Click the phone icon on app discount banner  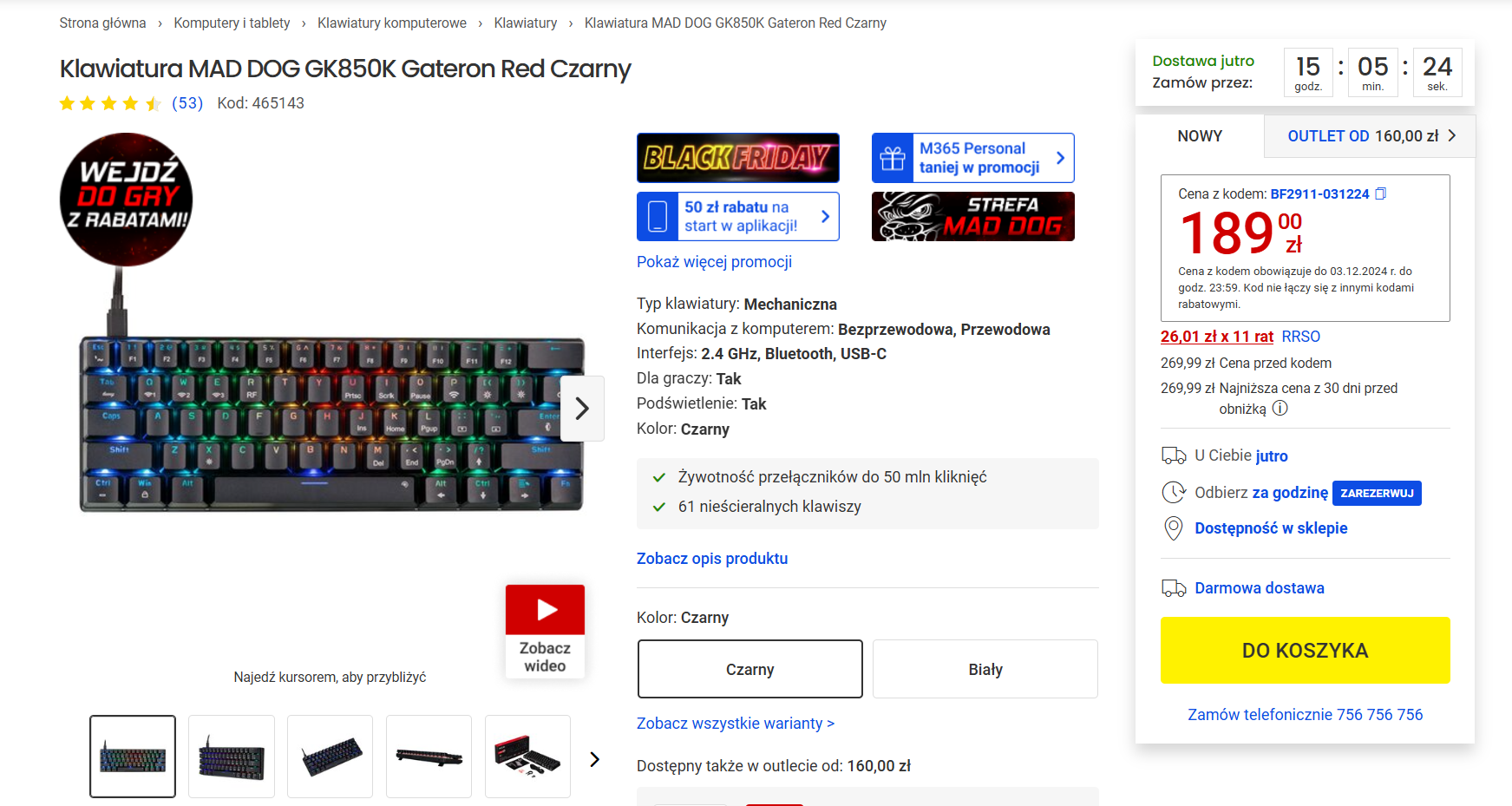tap(658, 216)
